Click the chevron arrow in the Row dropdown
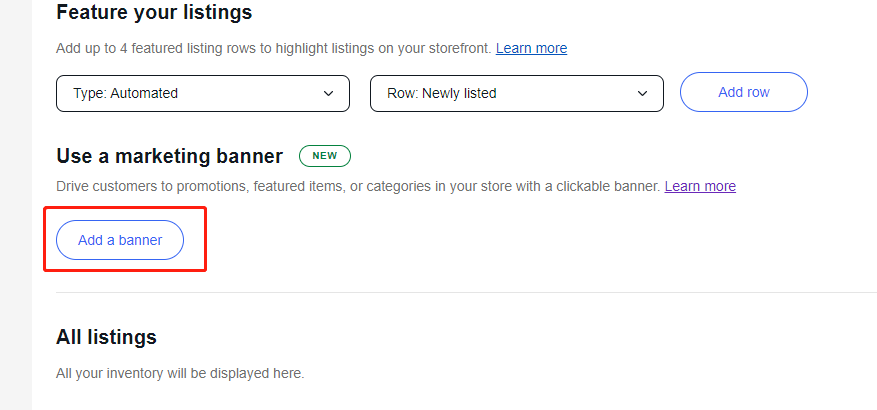This screenshot has height=410, width=877. tap(643, 93)
